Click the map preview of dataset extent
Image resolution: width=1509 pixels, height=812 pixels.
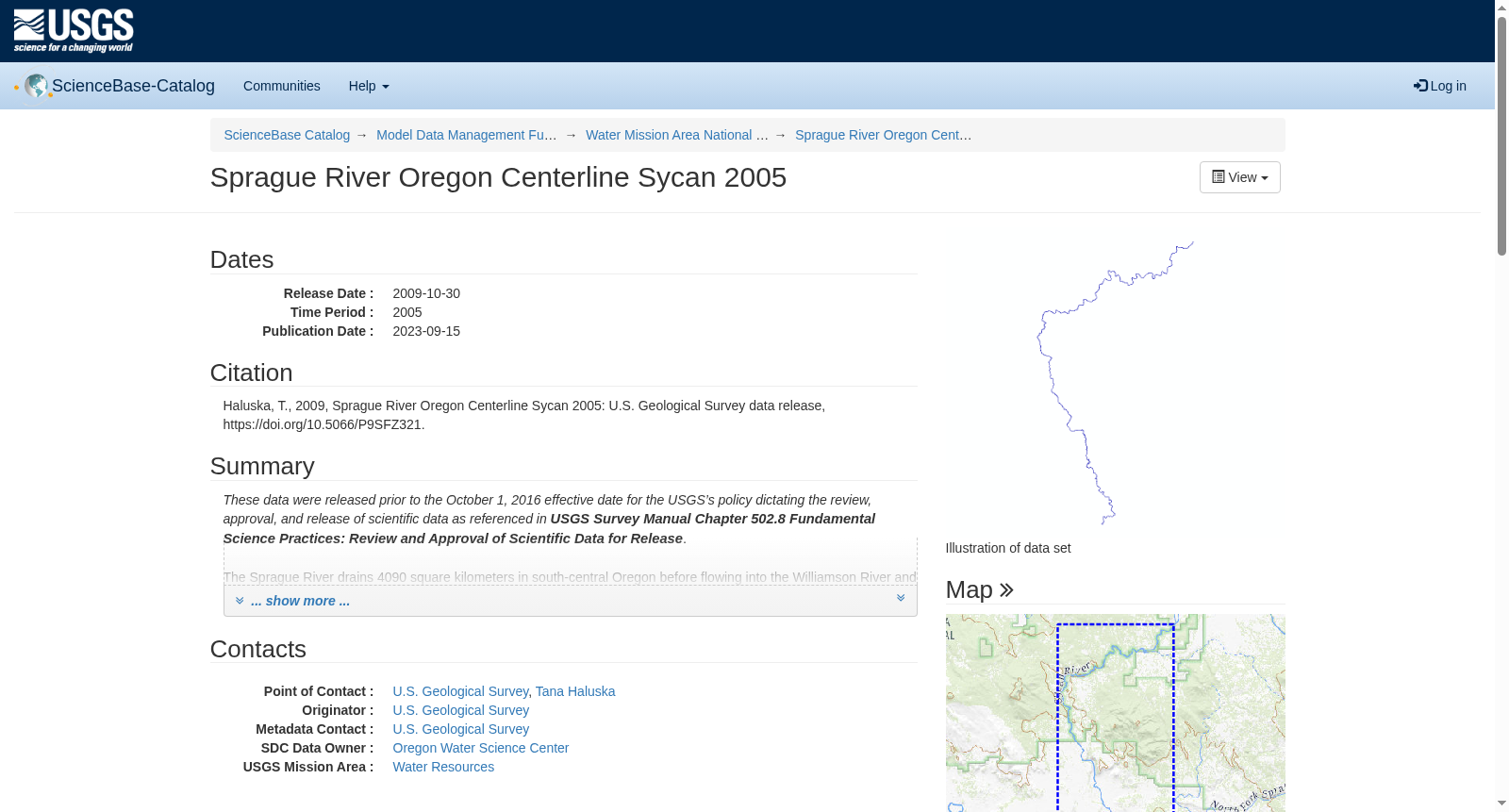click(x=1115, y=713)
